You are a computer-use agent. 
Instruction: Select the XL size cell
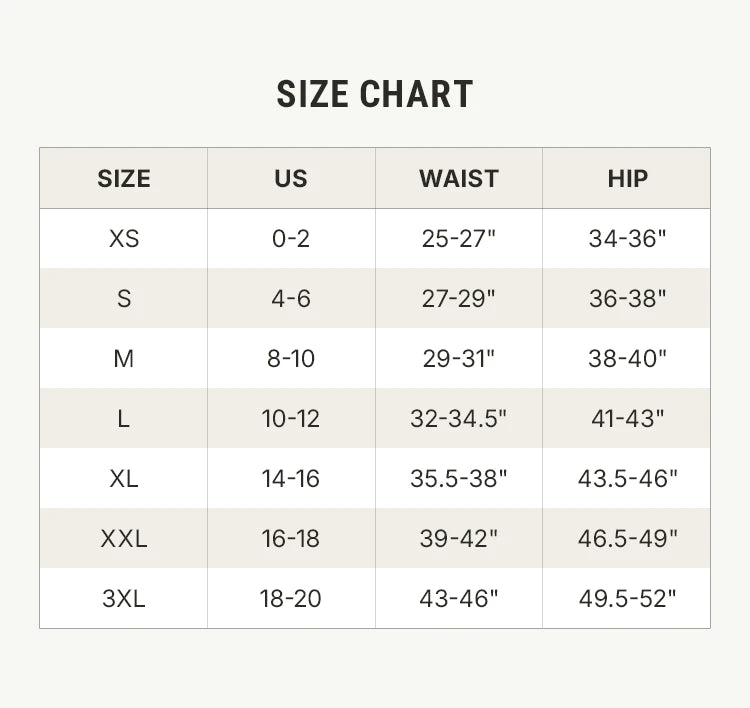[124, 479]
